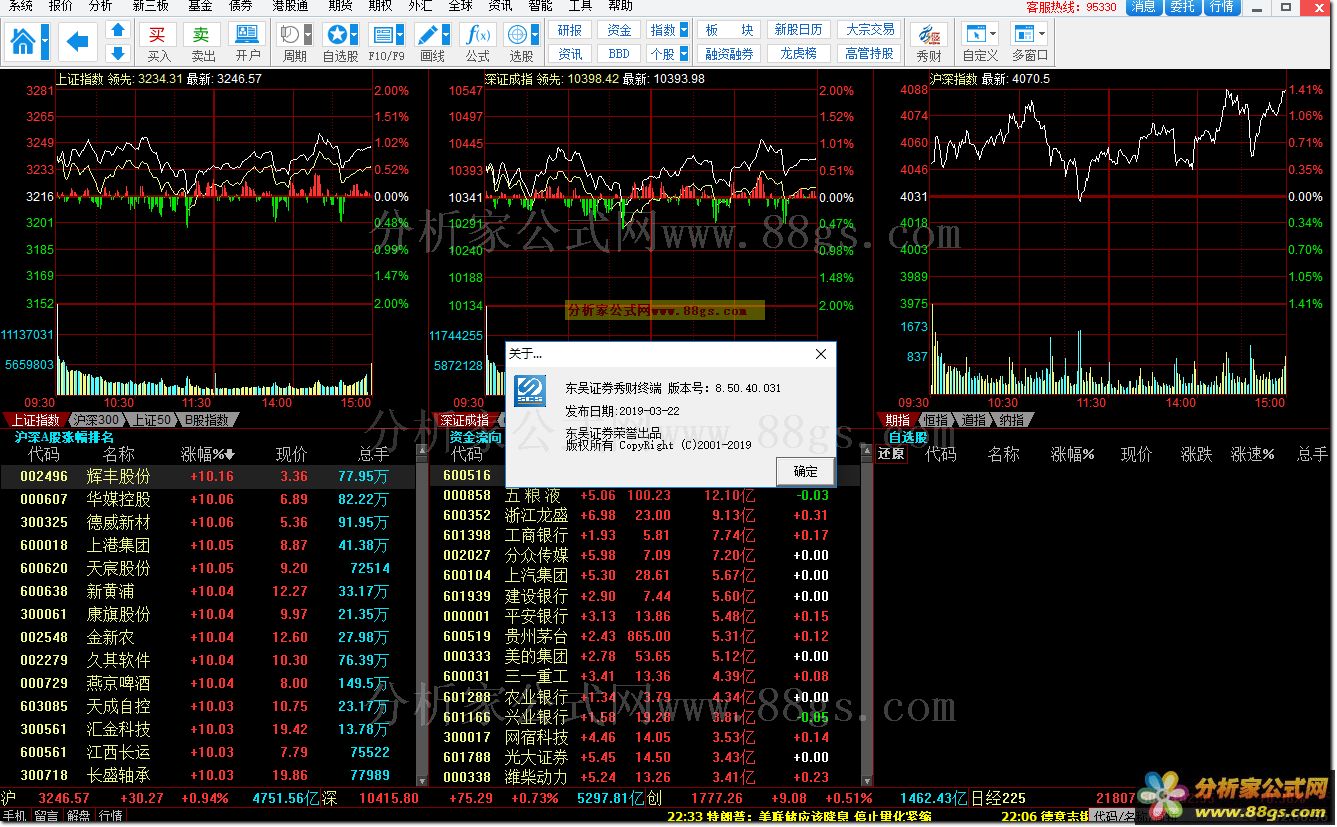Click the 留言 status bar tab
This screenshot has height=827, width=1337.
coord(47,816)
